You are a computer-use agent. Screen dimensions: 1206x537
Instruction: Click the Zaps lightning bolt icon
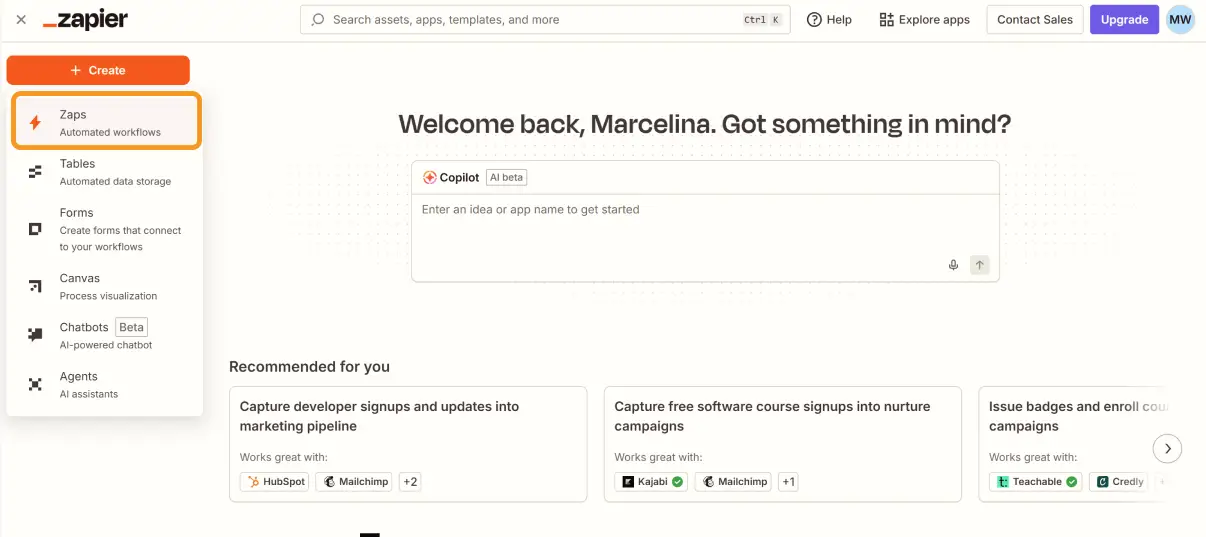pyautogui.click(x=35, y=123)
